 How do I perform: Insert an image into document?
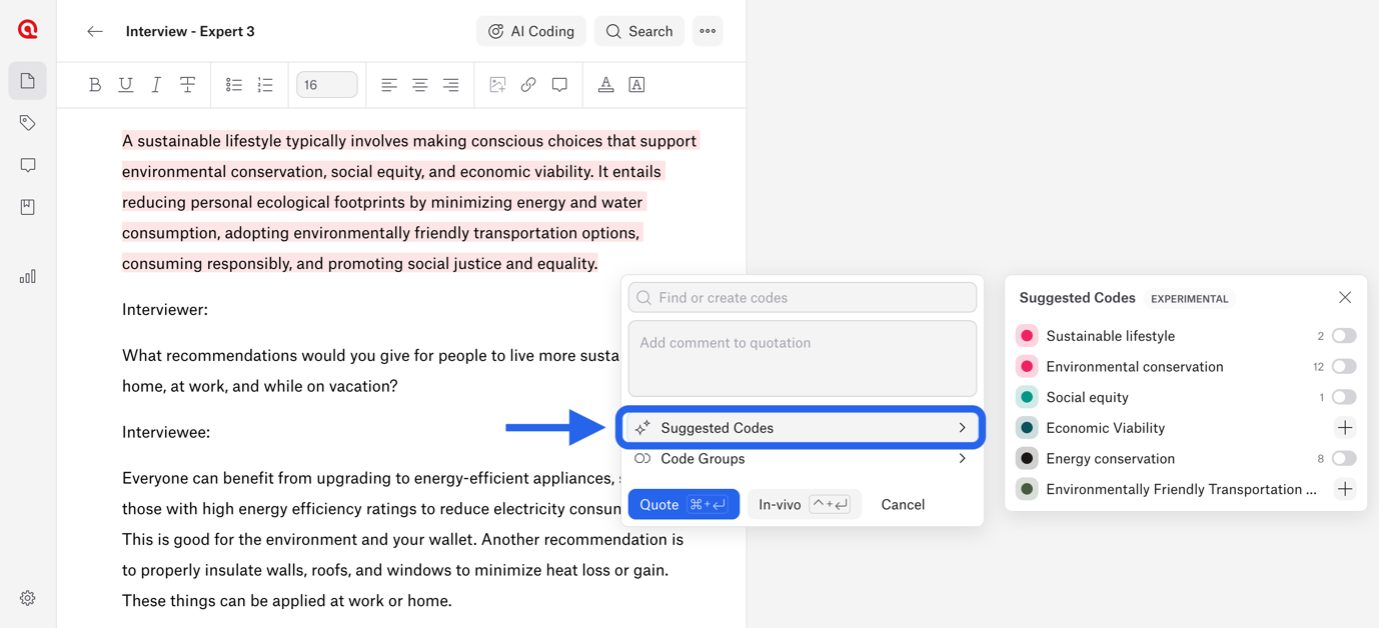[x=497, y=85]
